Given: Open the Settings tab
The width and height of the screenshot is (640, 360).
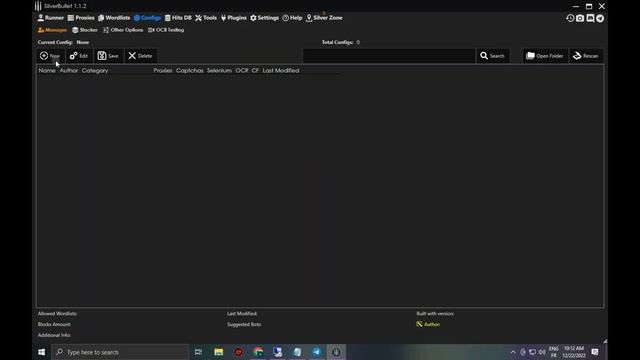Looking at the screenshot, I should coord(264,18).
